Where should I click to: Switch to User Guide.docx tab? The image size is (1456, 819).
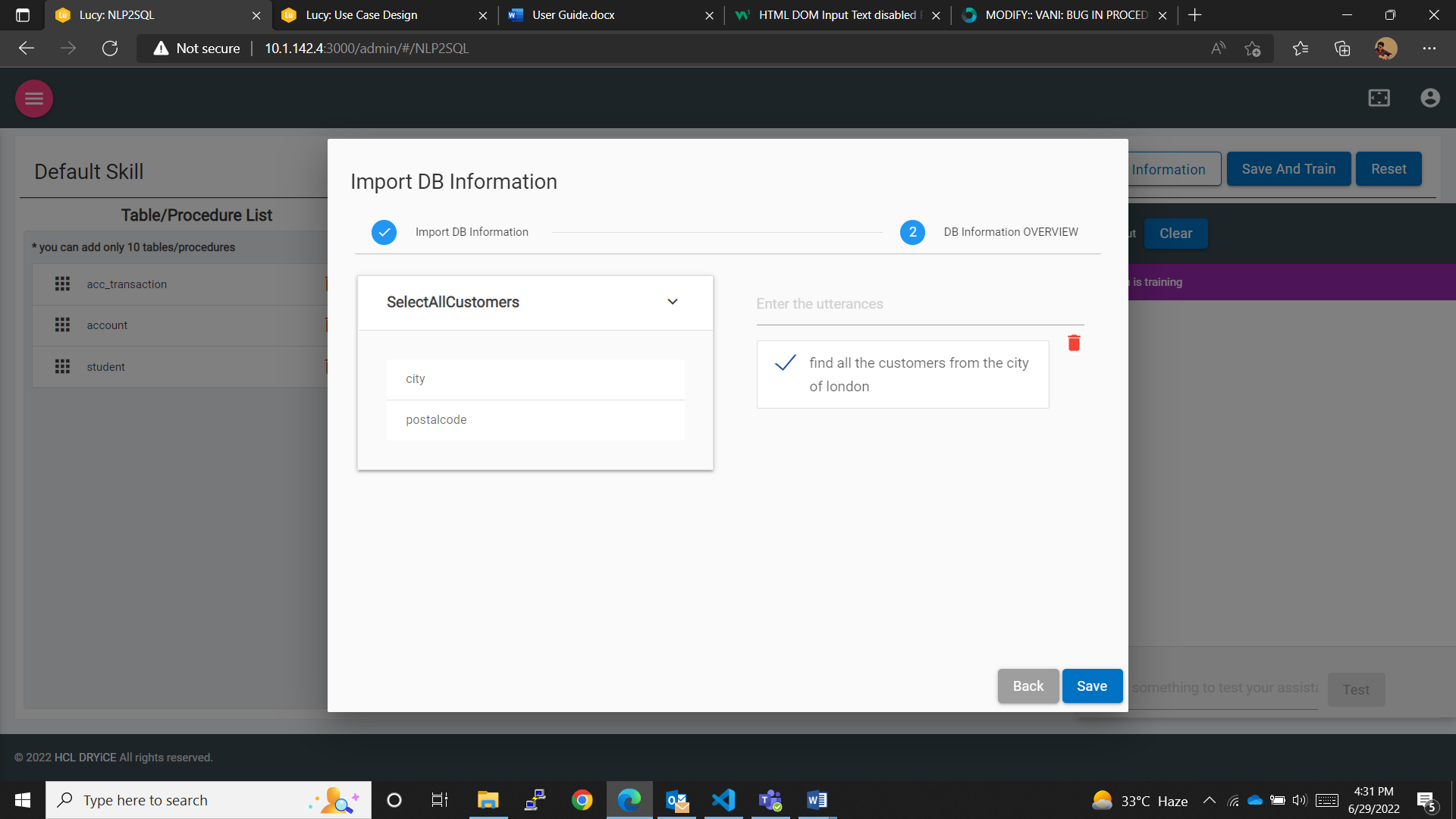click(x=573, y=15)
